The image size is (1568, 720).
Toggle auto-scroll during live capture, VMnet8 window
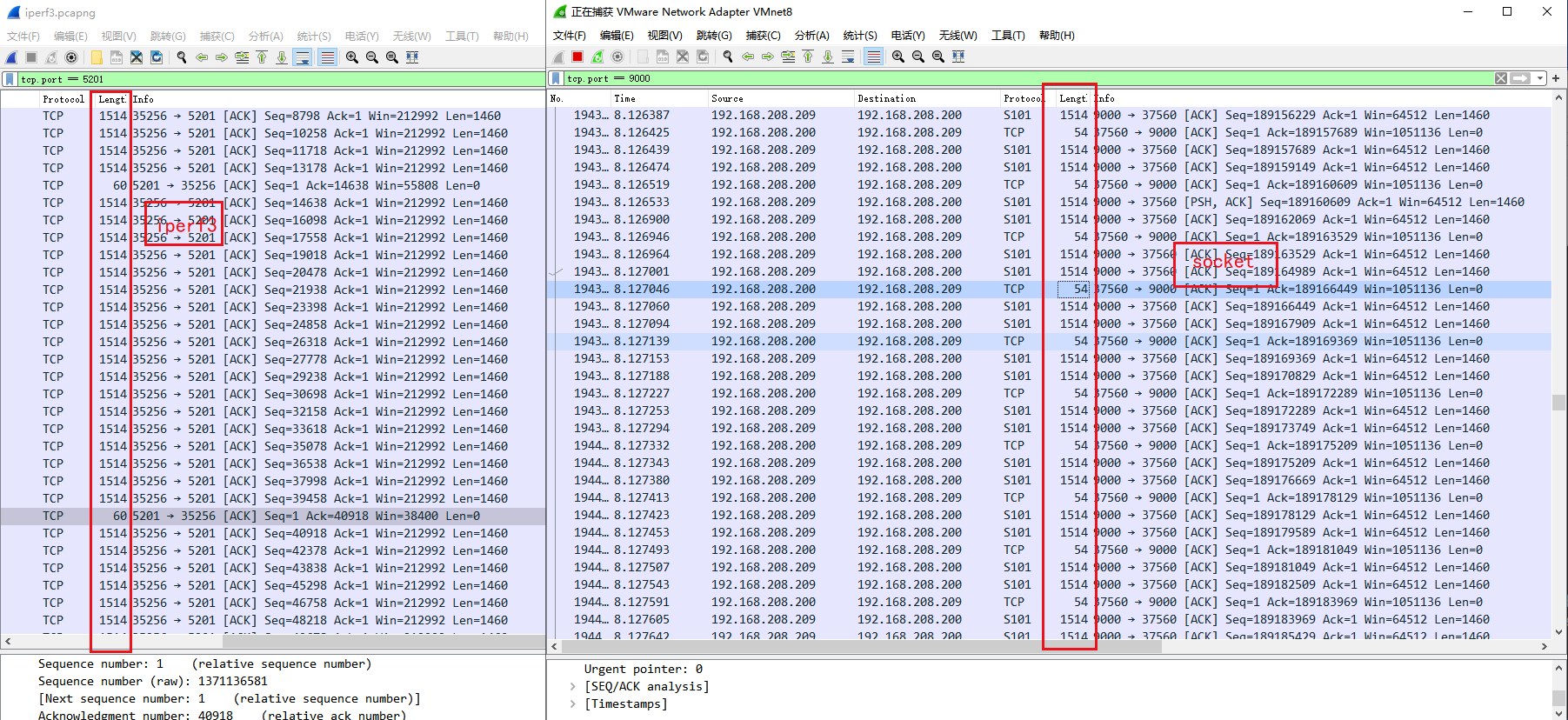(848, 57)
